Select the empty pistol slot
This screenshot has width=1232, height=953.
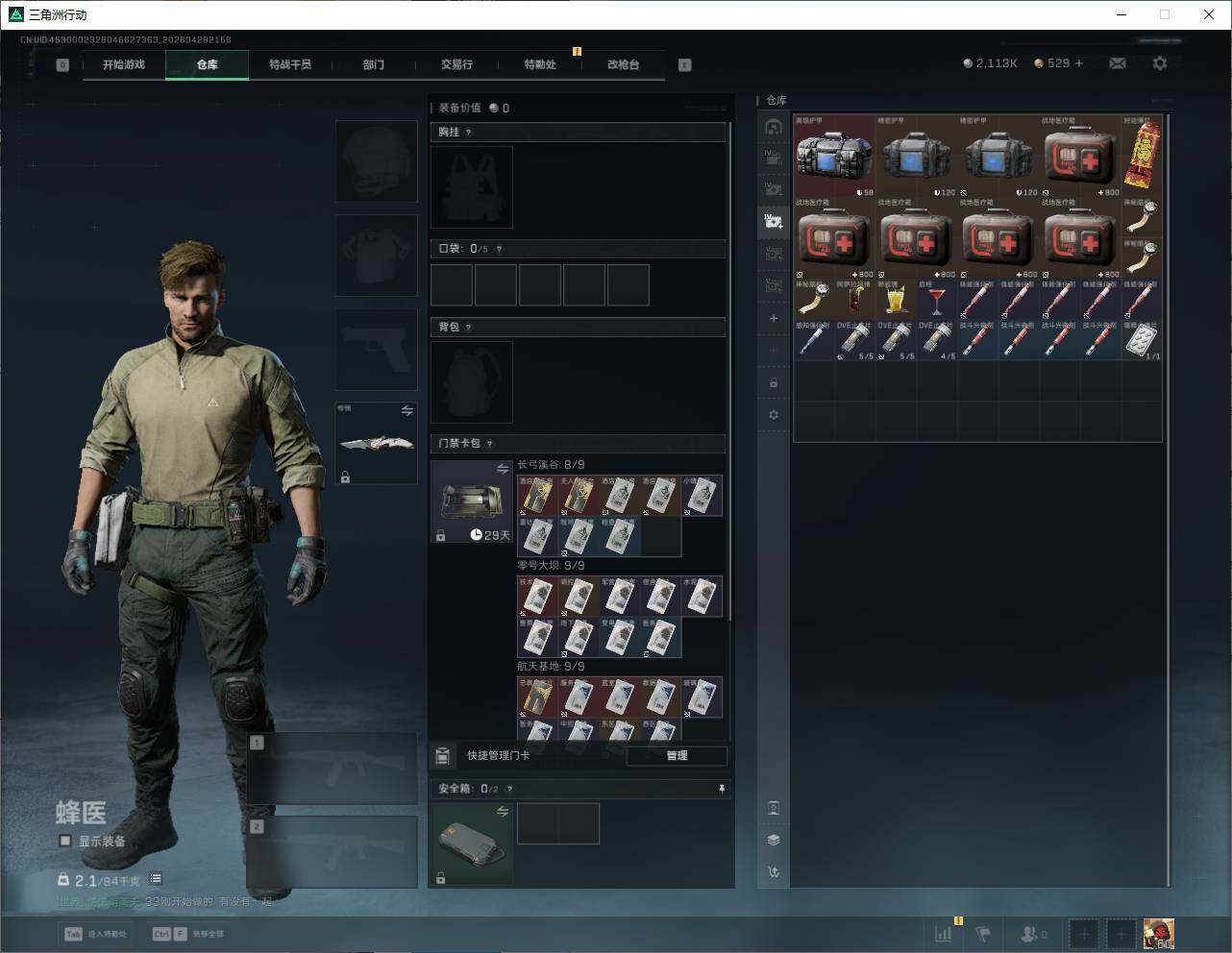[x=376, y=350]
